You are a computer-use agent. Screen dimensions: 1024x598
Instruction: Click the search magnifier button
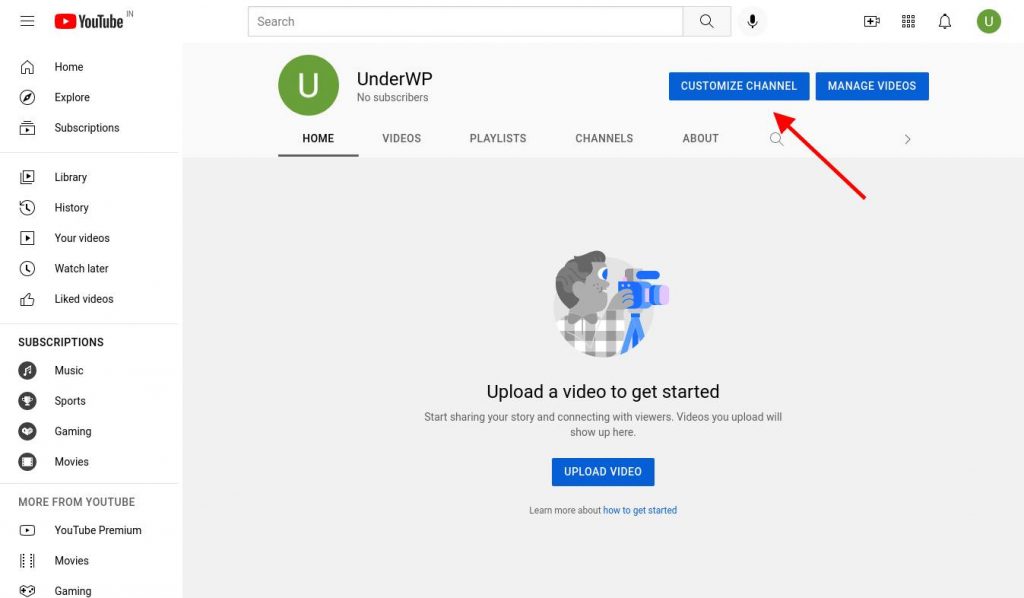707,22
